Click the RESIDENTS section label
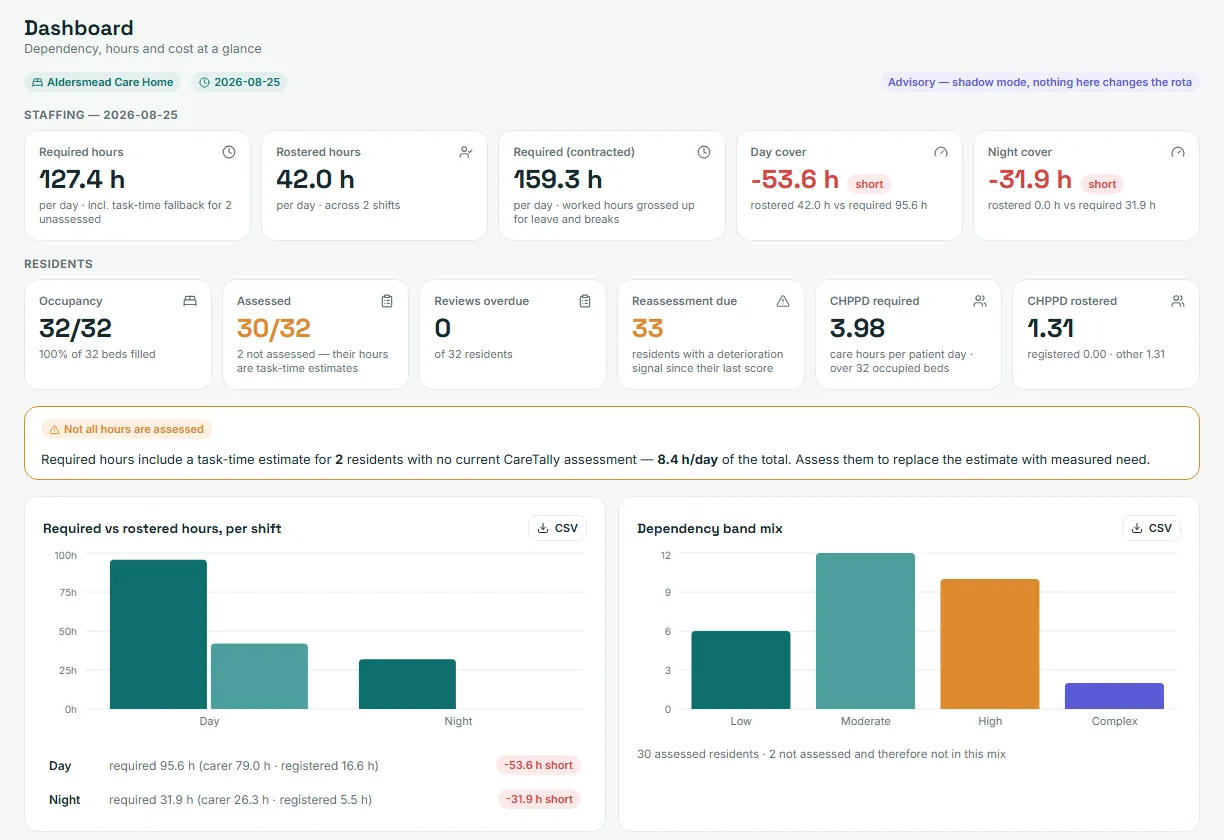Image resolution: width=1224 pixels, height=840 pixels. (x=58, y=264)
